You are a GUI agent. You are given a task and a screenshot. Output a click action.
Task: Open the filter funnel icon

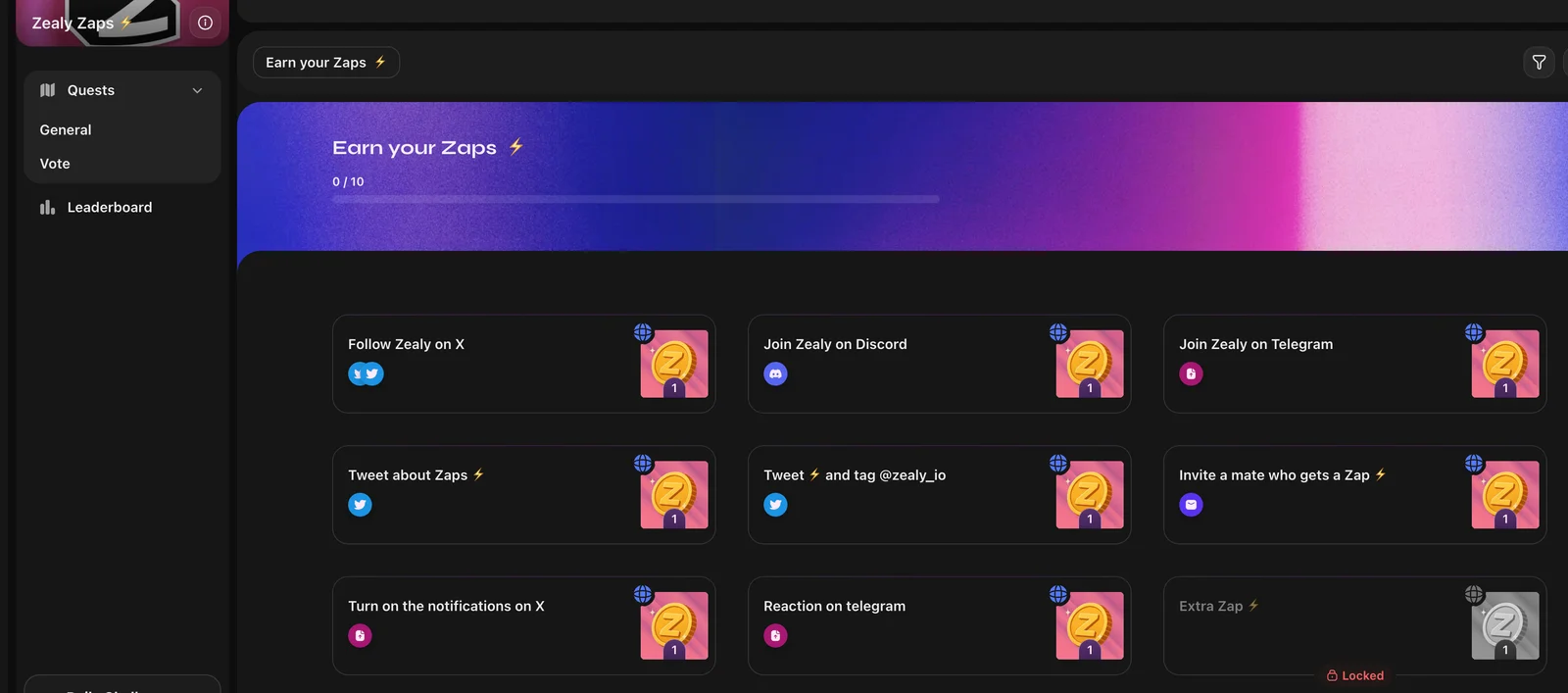coord(1539,62)
